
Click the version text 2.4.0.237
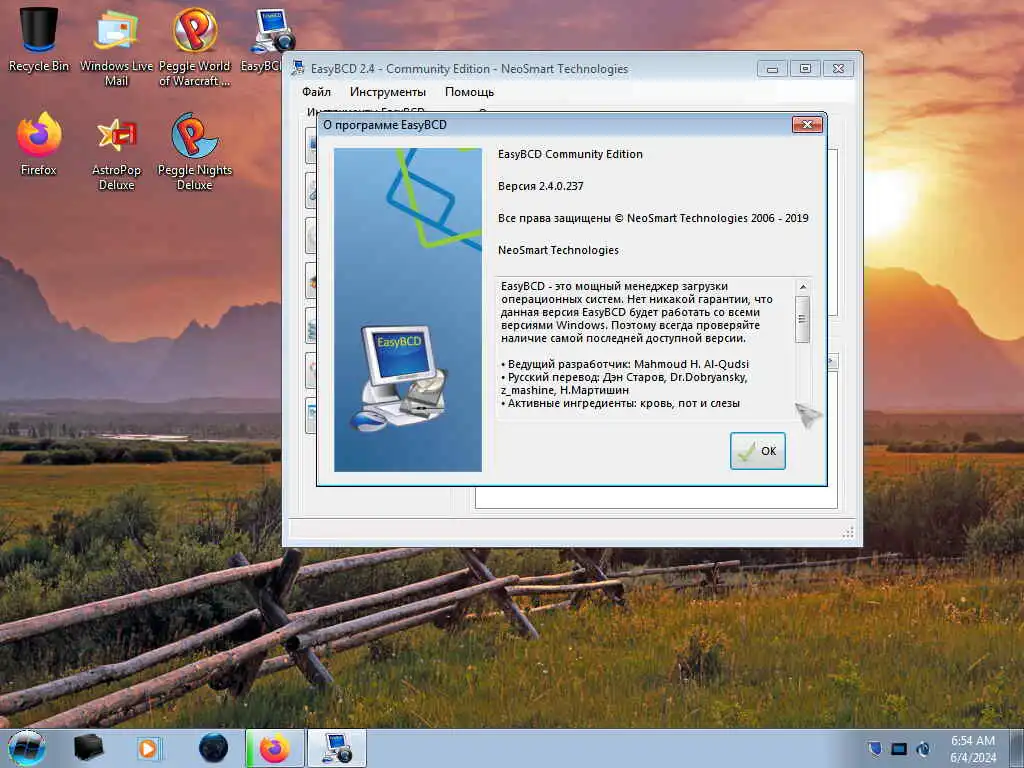tap(541, 186)
